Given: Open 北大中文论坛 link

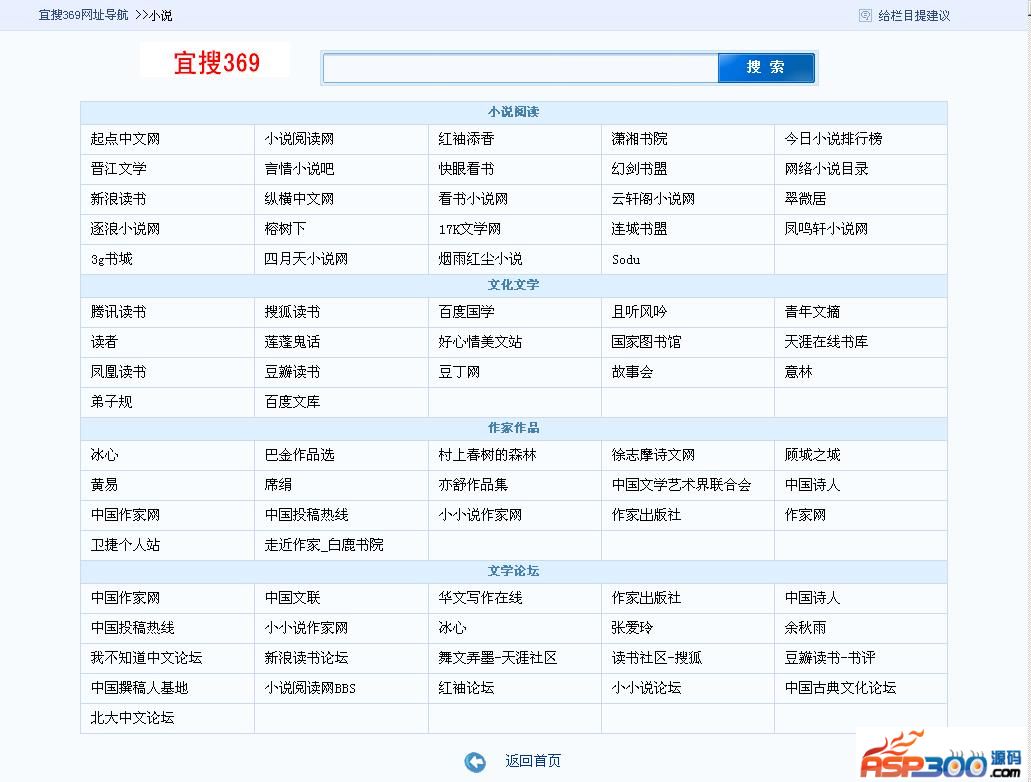Looking at the screenshot, I should coord(132,718).
